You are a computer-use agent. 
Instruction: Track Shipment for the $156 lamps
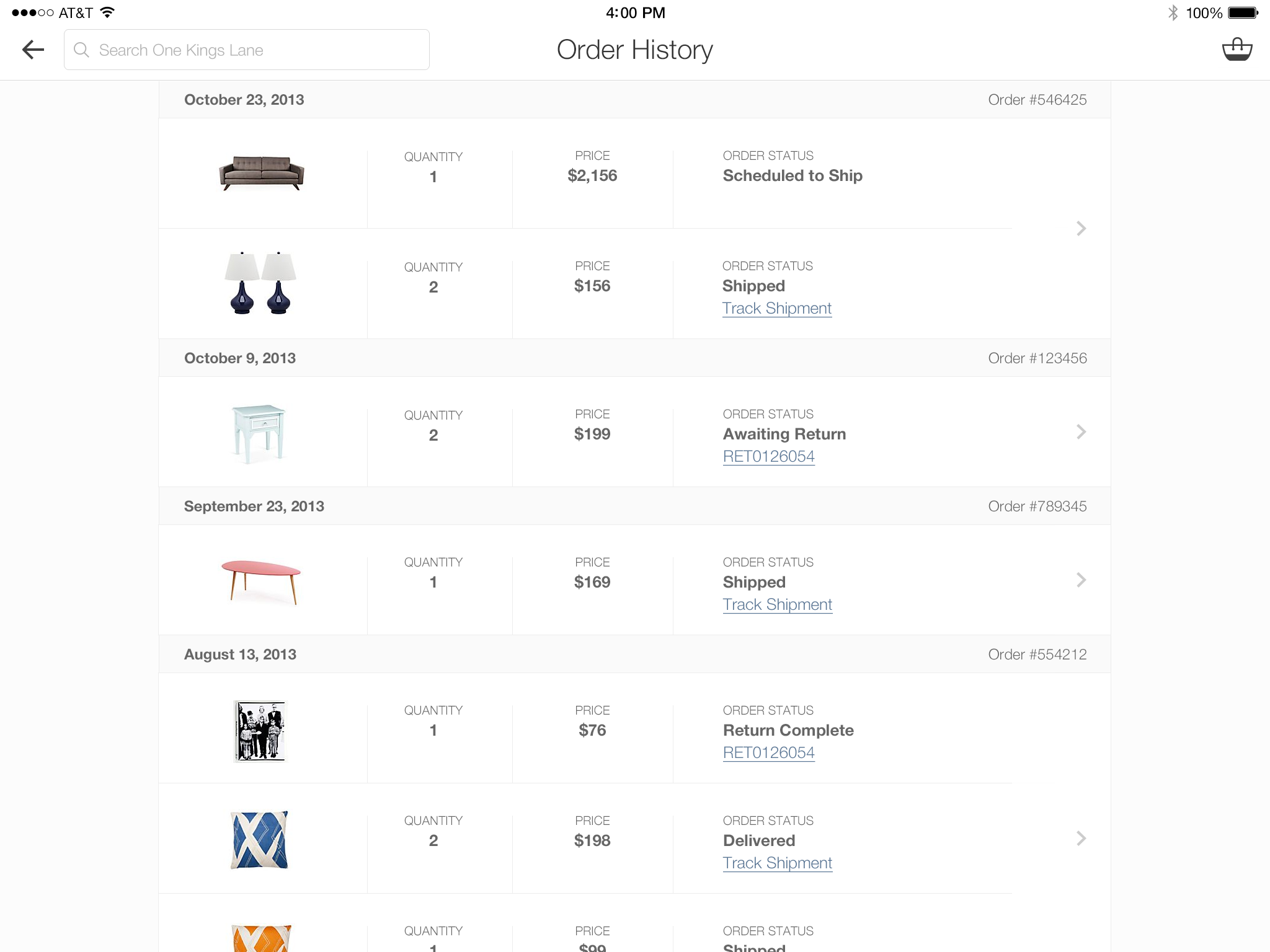(776, 309)
